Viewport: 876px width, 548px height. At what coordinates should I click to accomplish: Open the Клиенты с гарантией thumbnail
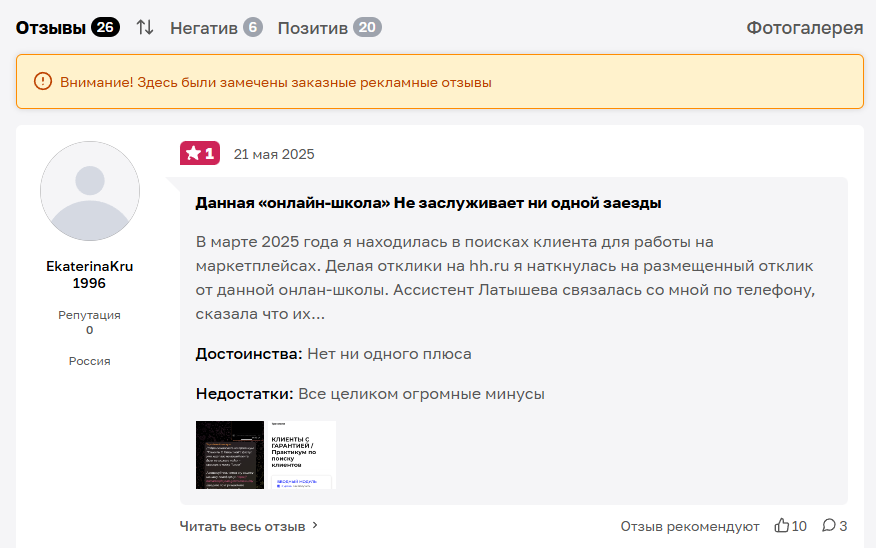pyautogui.click(x=302, y=455)
